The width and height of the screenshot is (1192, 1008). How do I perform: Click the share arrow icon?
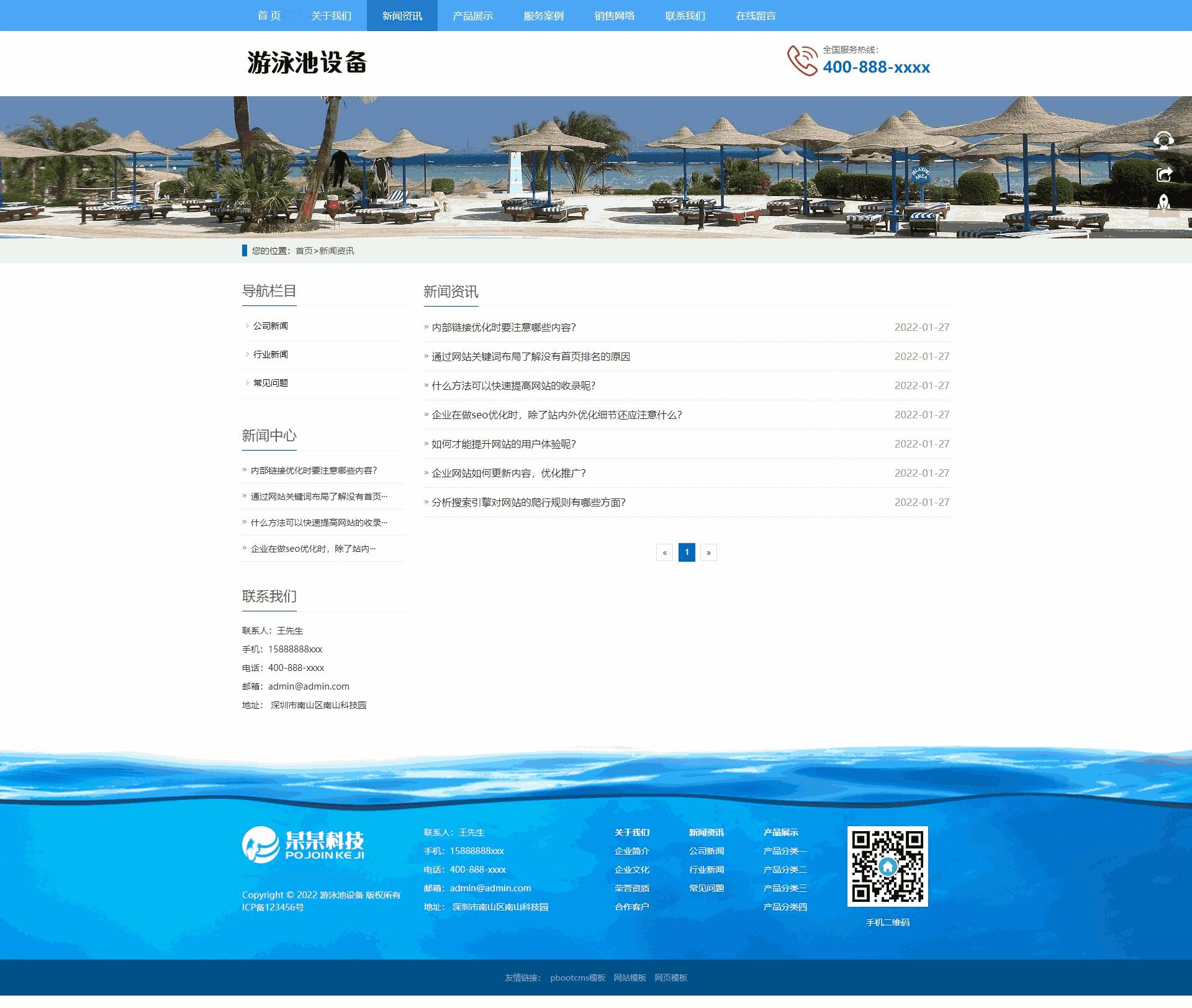(1163, 174)
